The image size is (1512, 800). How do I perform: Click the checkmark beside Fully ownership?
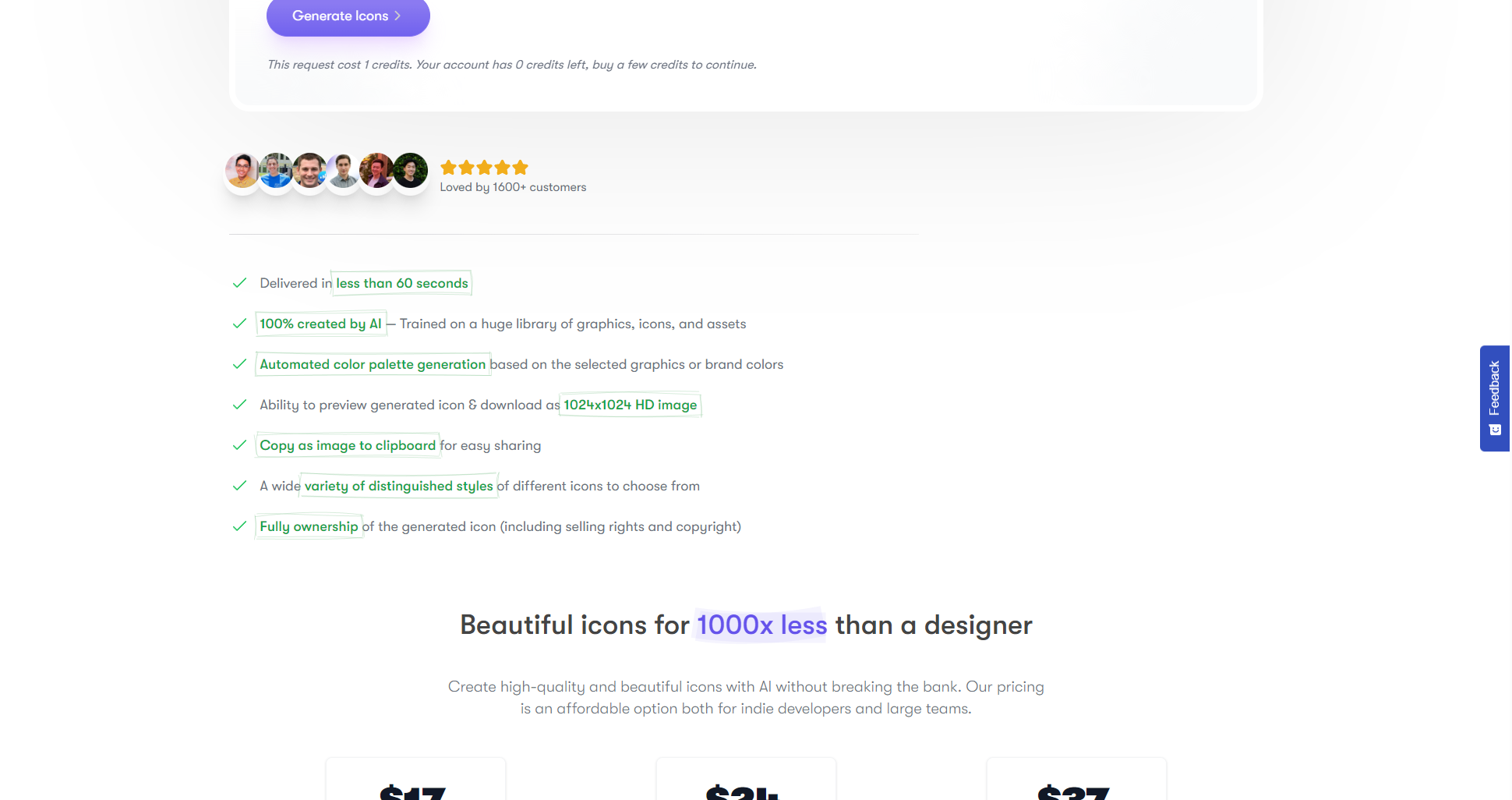click(239, 526)
